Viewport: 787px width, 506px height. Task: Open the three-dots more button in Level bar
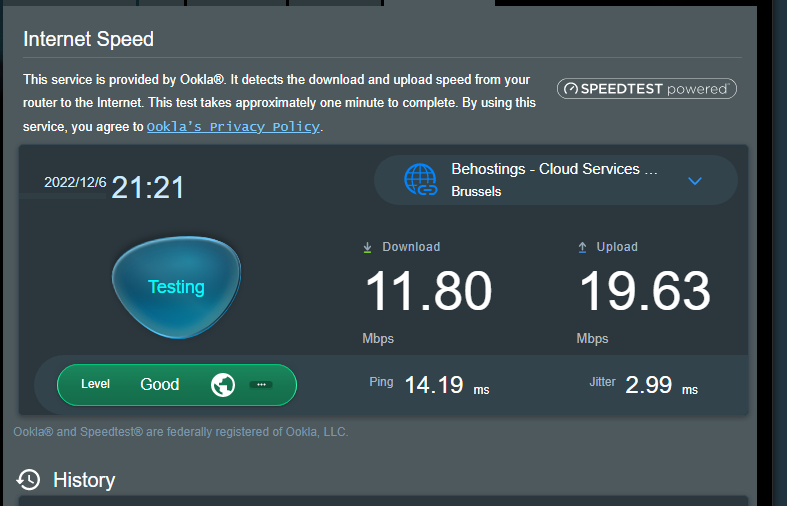point(260,385)
